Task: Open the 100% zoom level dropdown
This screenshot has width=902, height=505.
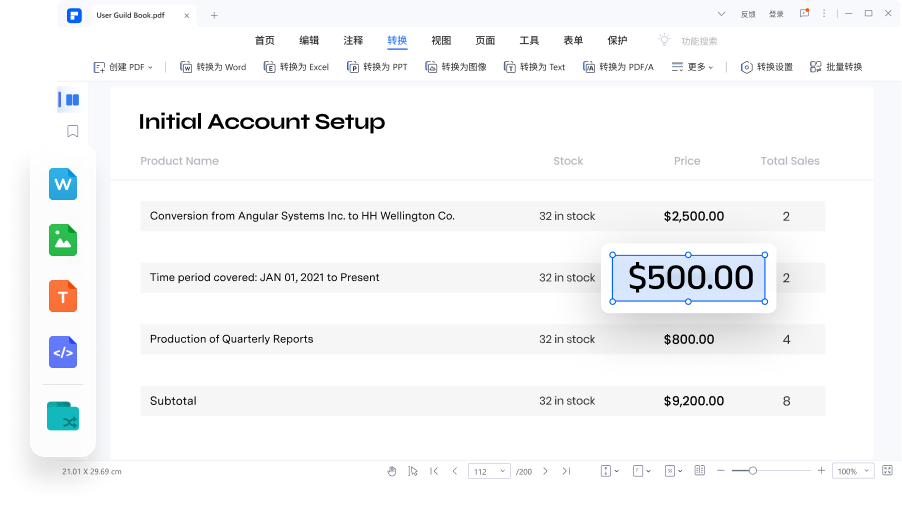Action: 851,471
